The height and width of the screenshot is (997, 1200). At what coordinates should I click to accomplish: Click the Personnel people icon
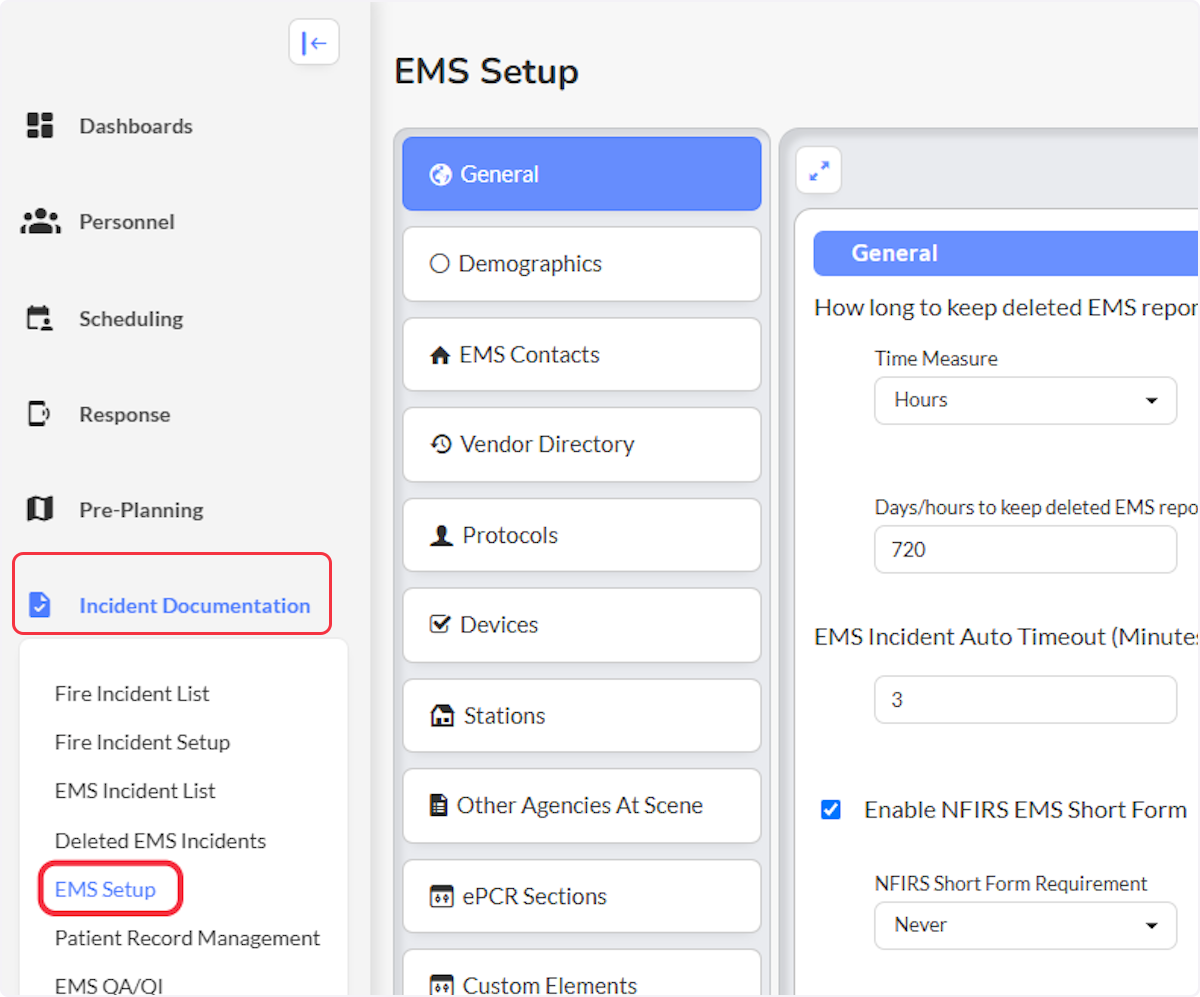pos(40,221)
